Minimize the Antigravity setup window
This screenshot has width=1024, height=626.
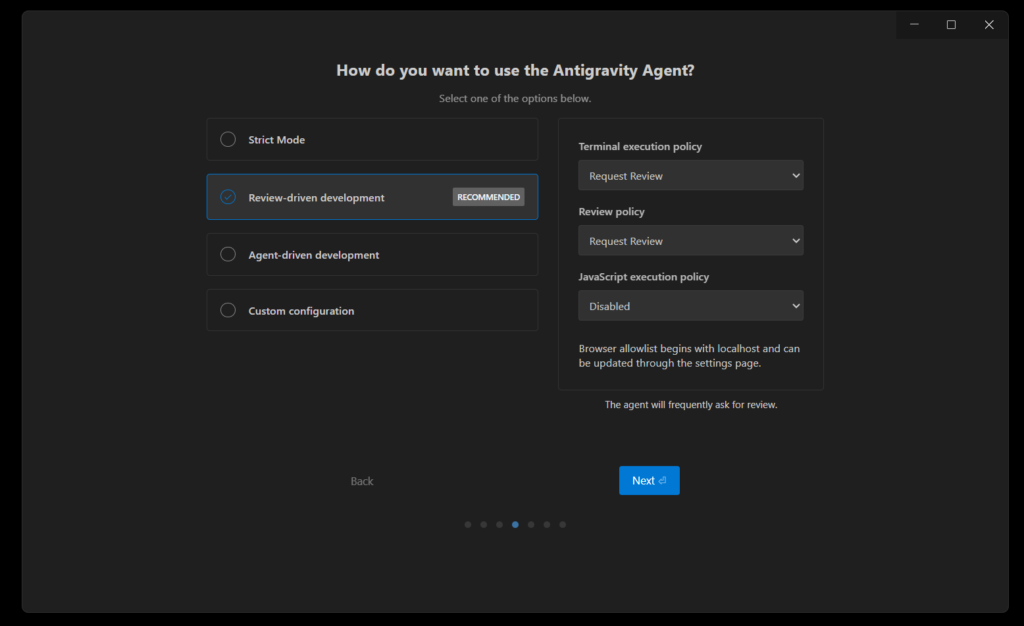pyautogui.click(x=914, y=25)
